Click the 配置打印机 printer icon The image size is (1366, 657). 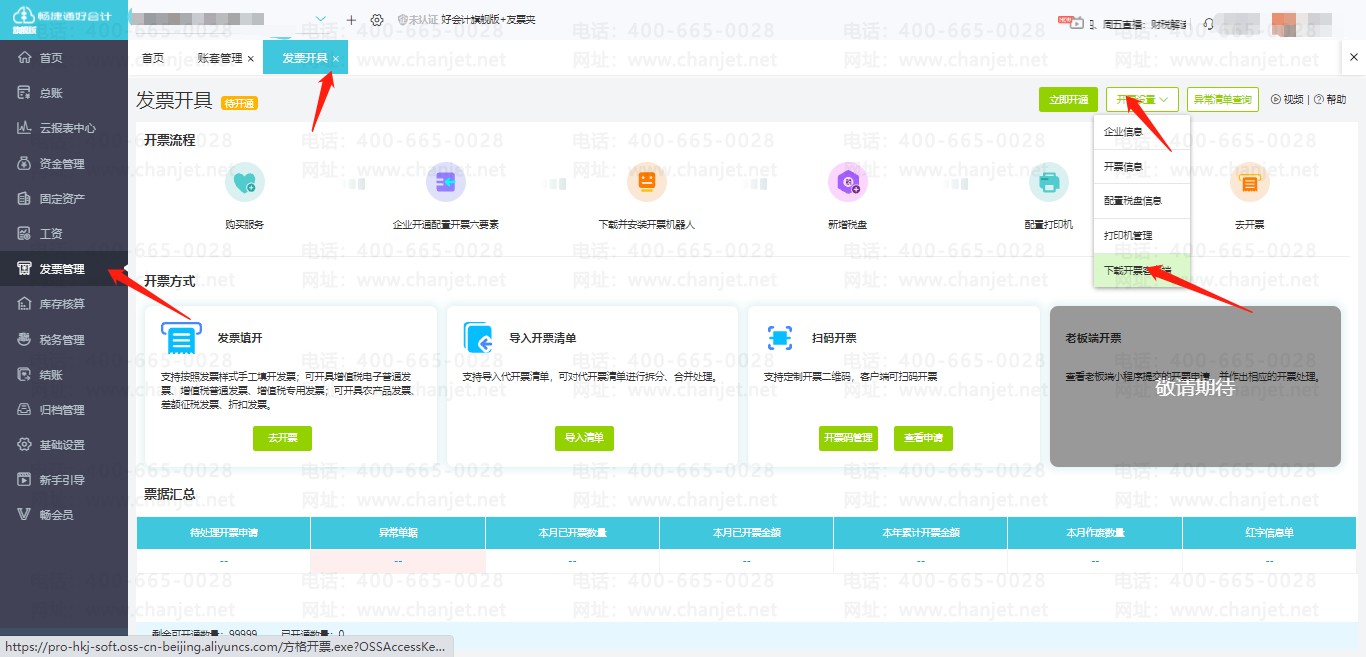[1048, 183]
